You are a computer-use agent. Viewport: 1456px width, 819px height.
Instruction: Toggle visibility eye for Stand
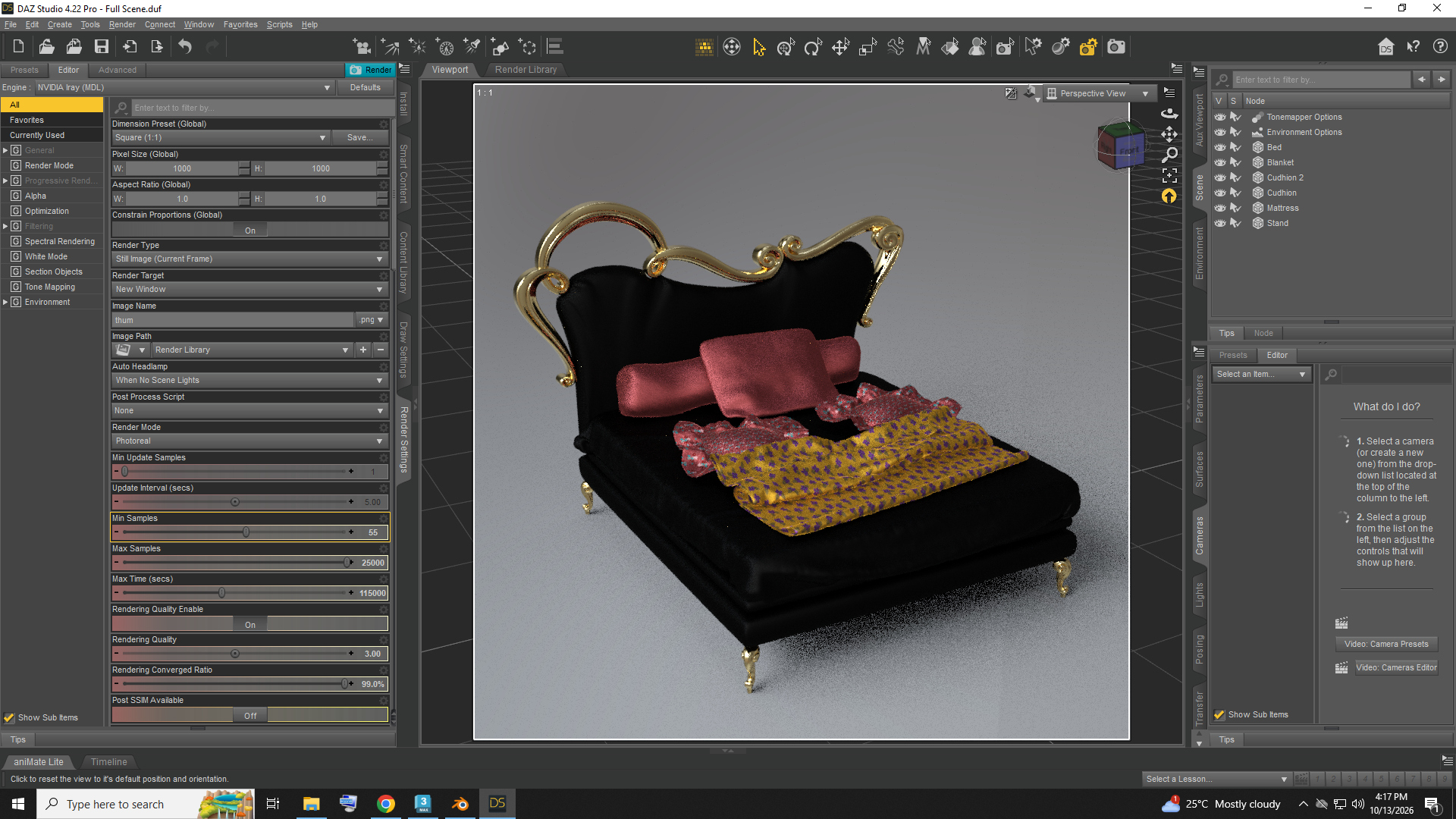tap(1219, 223)
